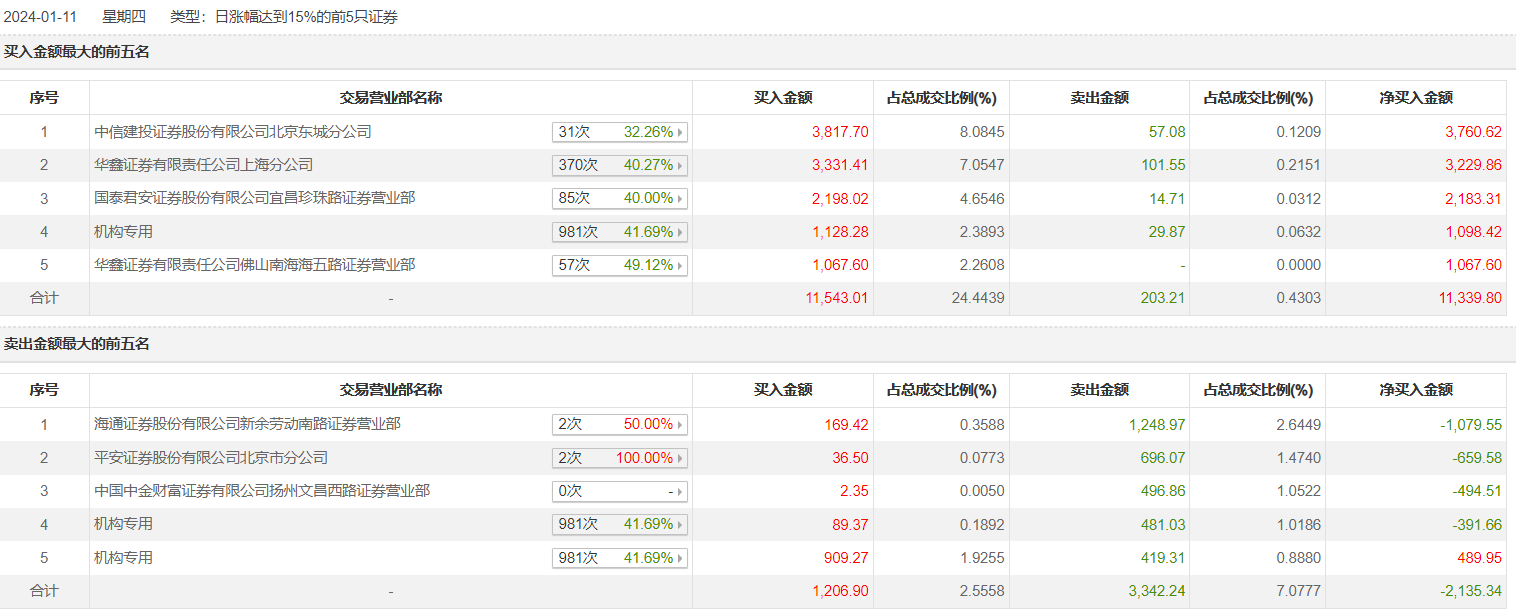
Task: Click arrow icon in the 85次 40.00% box
Action: [681, 199]
